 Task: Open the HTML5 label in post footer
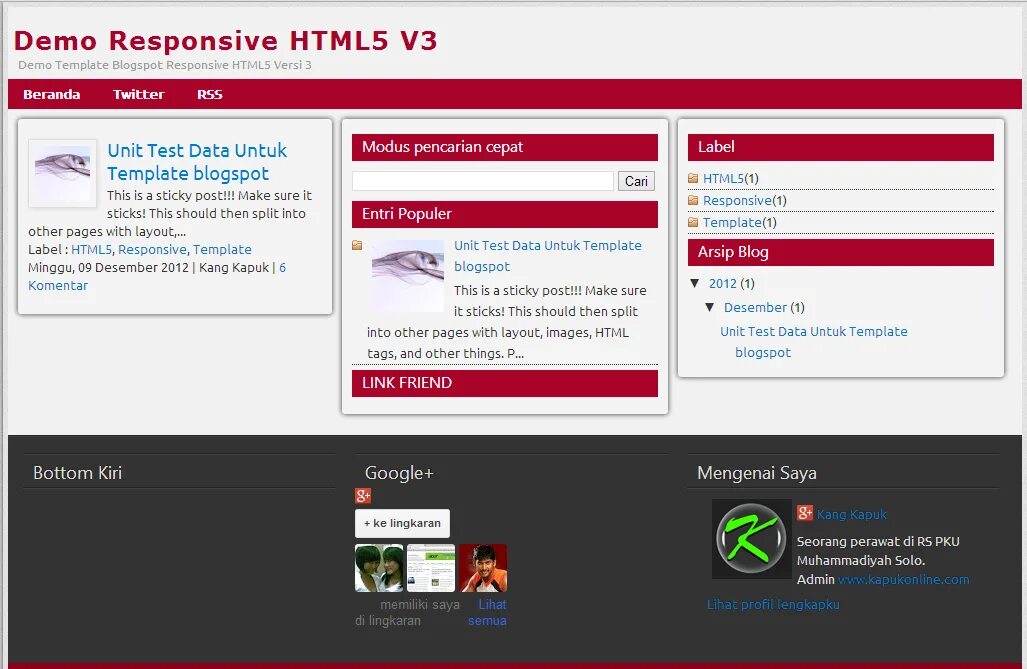[x=91, y=250]
